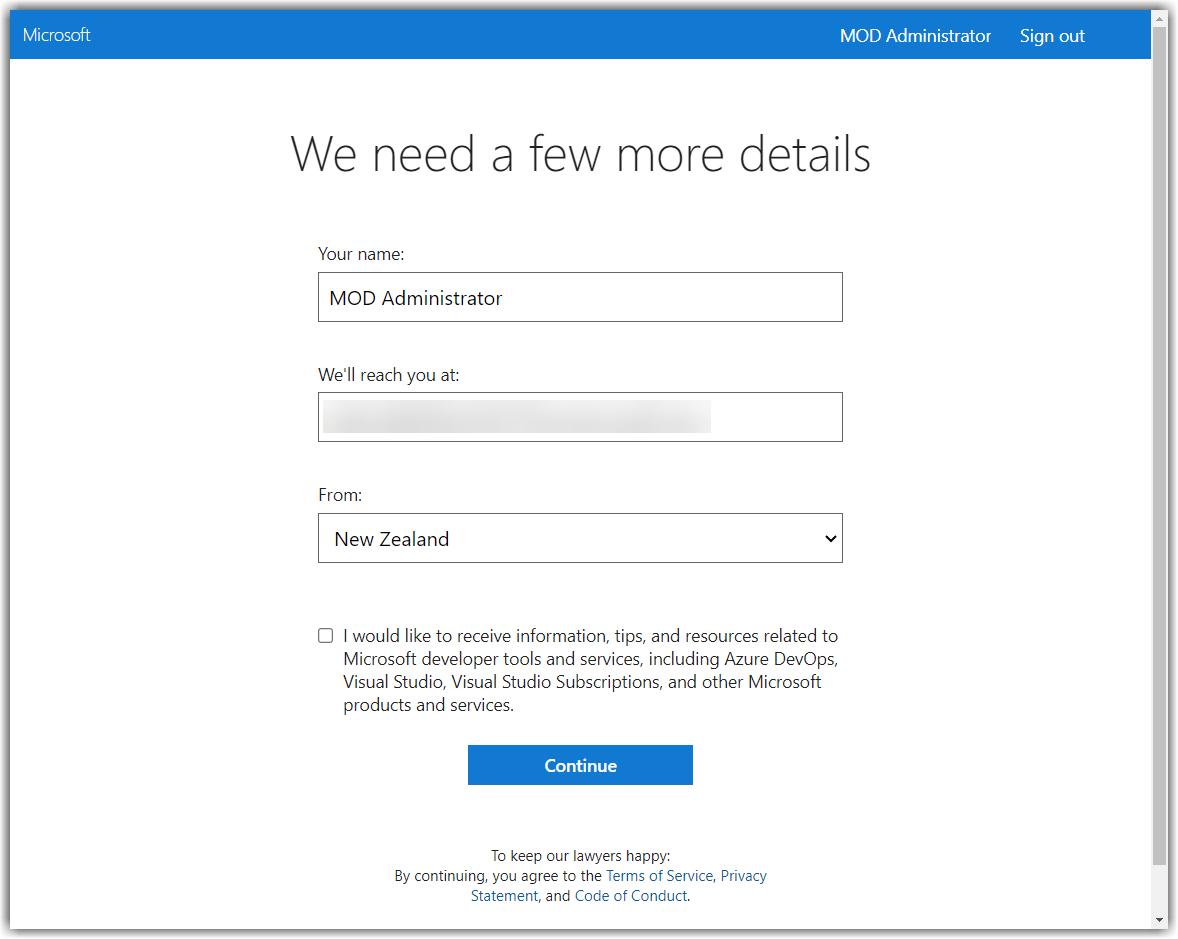The image size is (1178, 939).
Task: Open the From country dropdown
Action: [x=580, y=538]
